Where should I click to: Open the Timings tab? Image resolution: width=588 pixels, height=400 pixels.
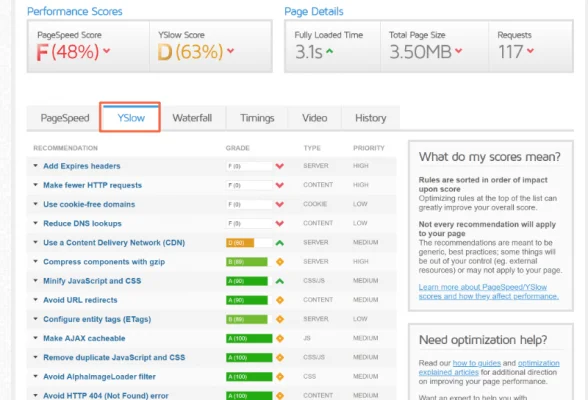pos(257,118)
